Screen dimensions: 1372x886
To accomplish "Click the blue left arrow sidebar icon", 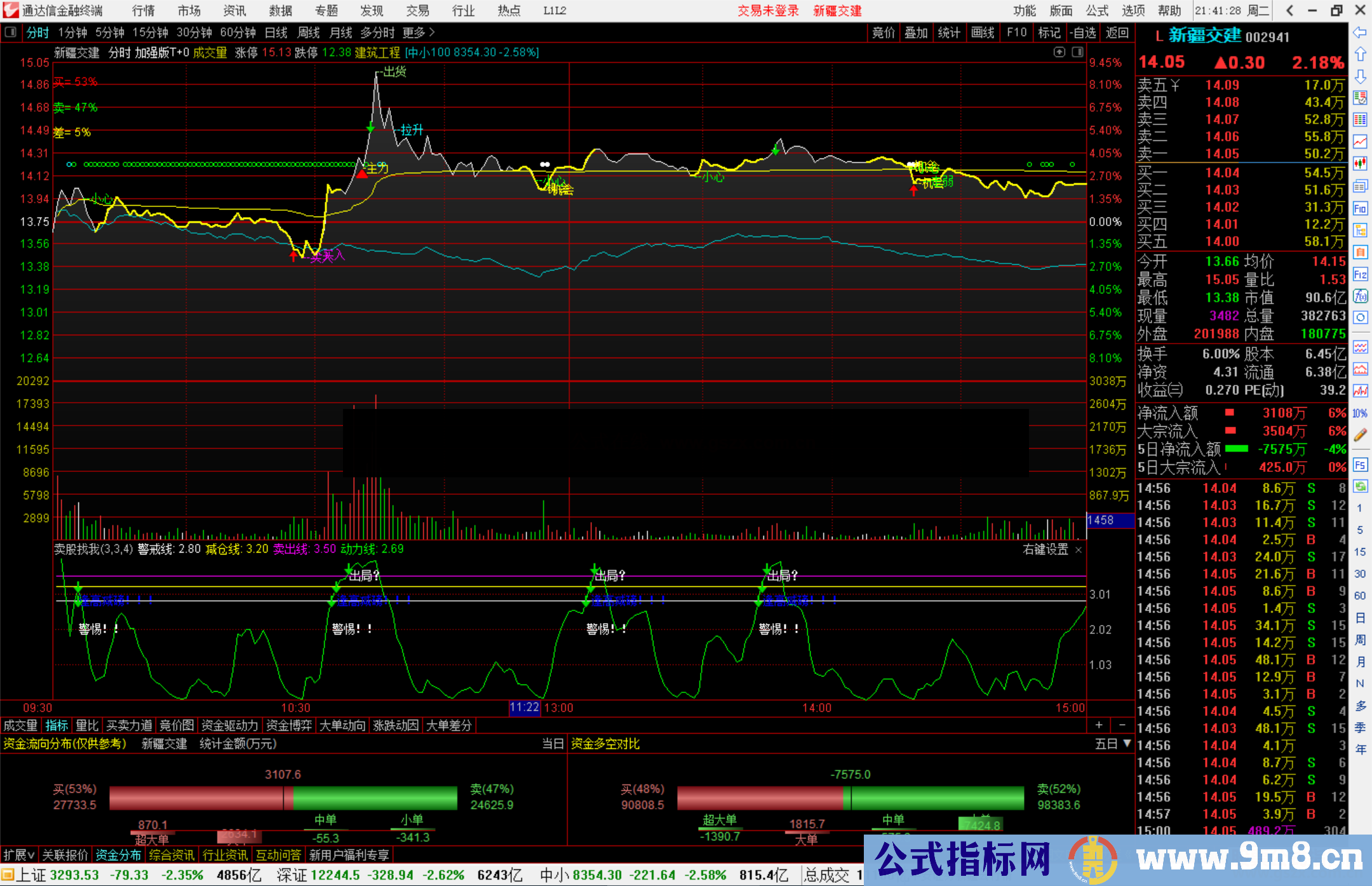I will click(1360, 32).
